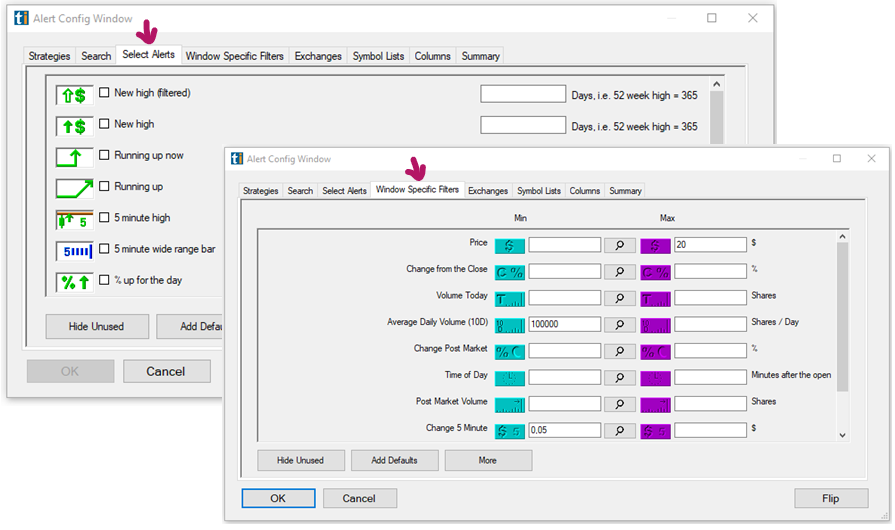Click the 5 minute wide range bar icon
The height and width of the screenshot is (530, 895).
(x=74, y=250)
